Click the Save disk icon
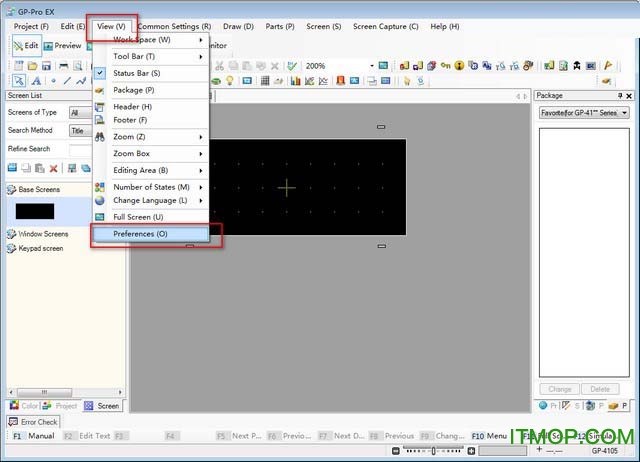This screenshot has width=640, height=462. point(48,65)
